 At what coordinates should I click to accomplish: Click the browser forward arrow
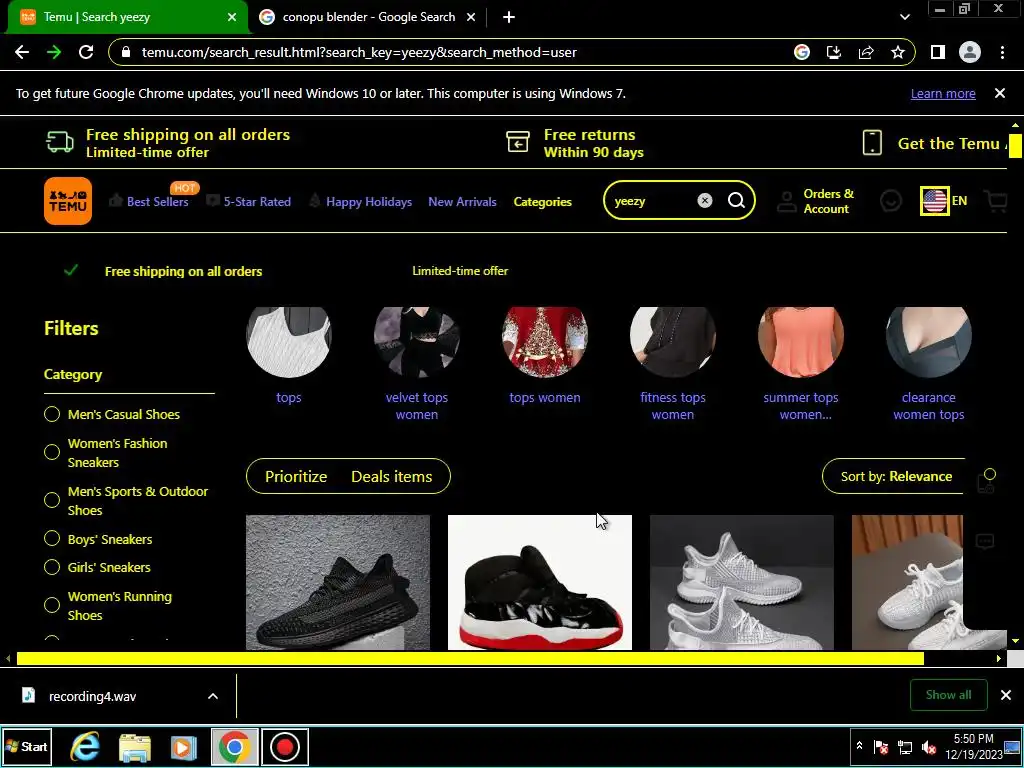point(54,52)
